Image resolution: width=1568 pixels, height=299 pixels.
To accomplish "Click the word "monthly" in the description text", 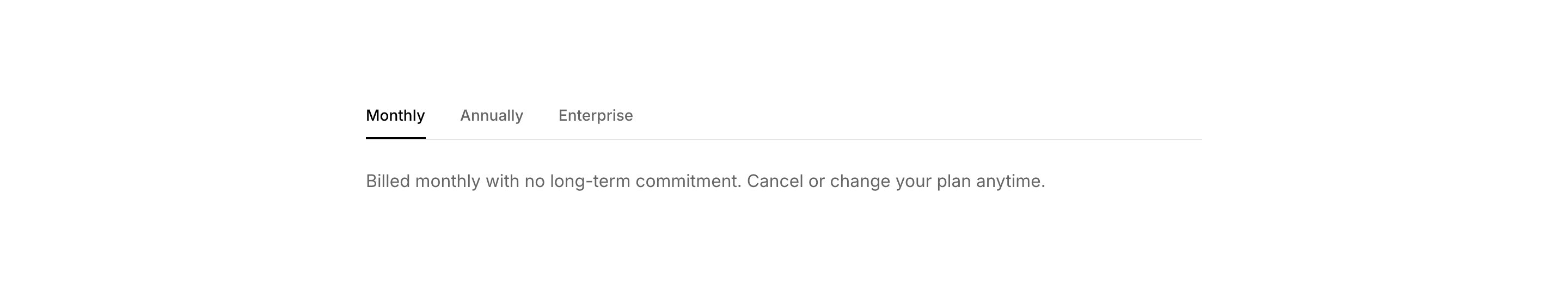I will (448, 181).
